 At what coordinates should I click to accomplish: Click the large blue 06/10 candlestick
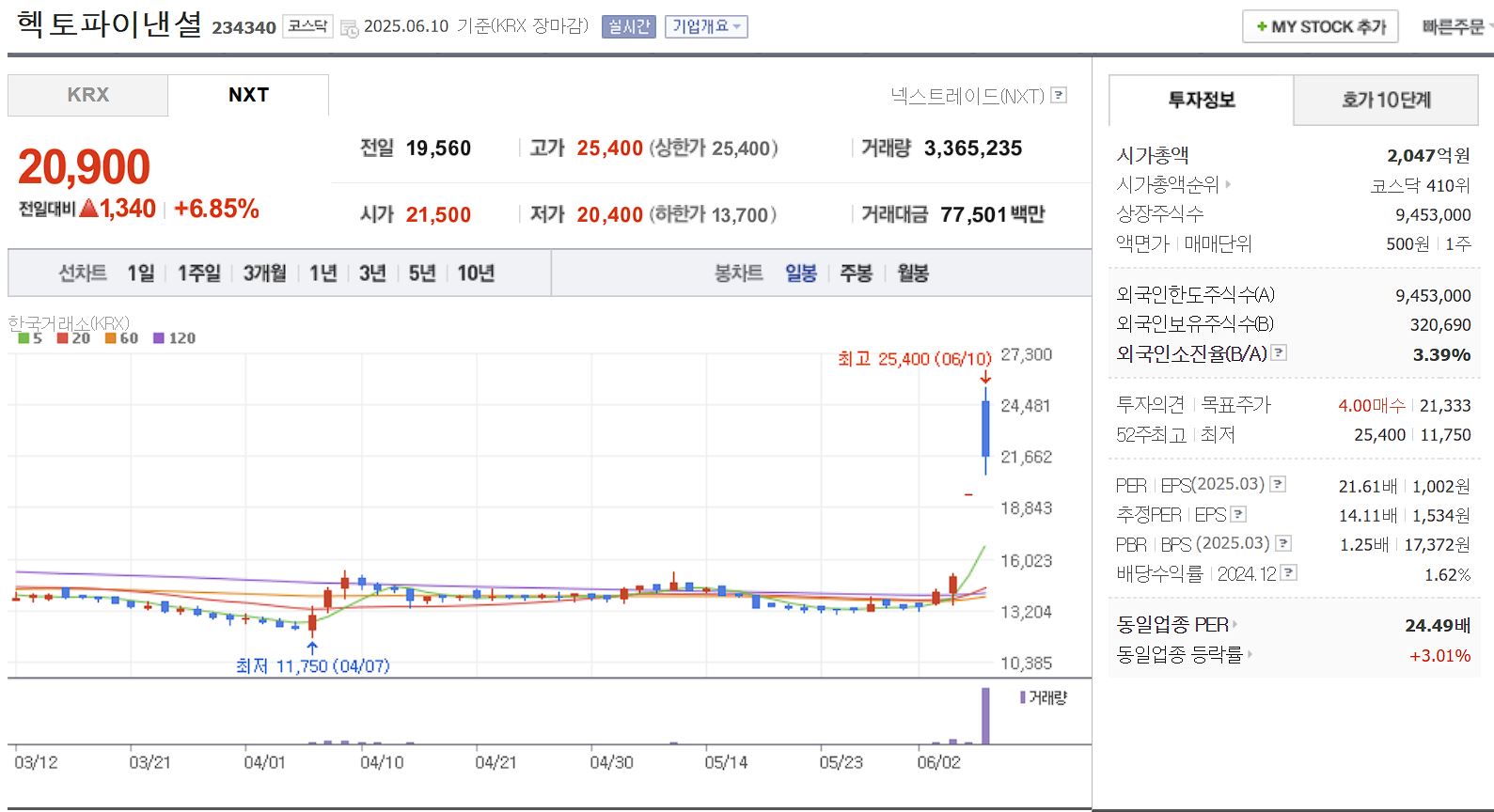(985, 429)
